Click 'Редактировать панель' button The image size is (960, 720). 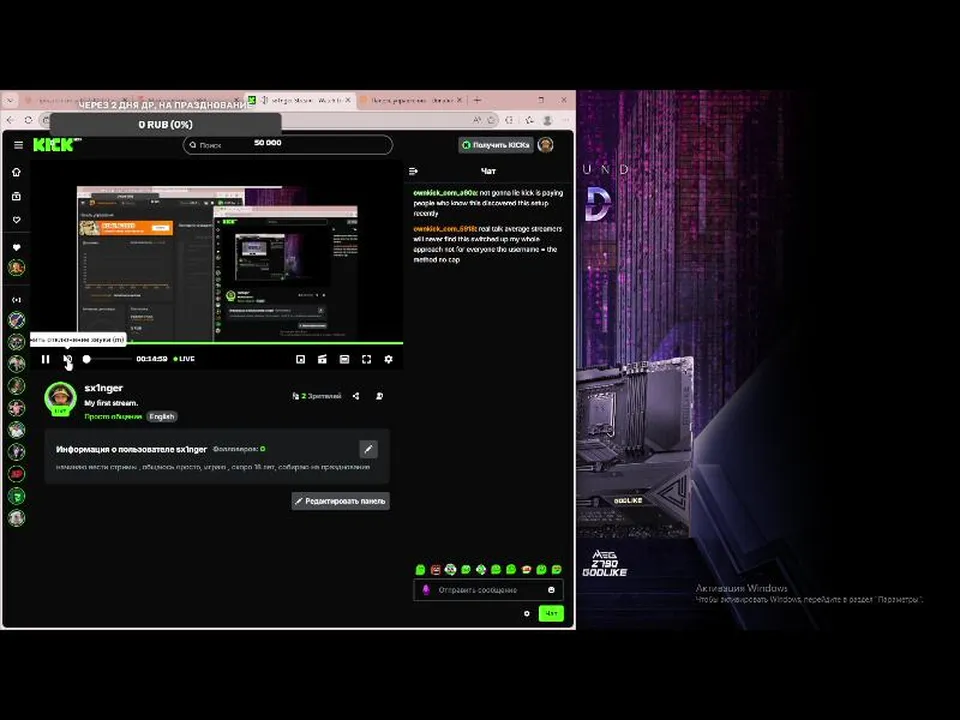click(x=340, y=501)
